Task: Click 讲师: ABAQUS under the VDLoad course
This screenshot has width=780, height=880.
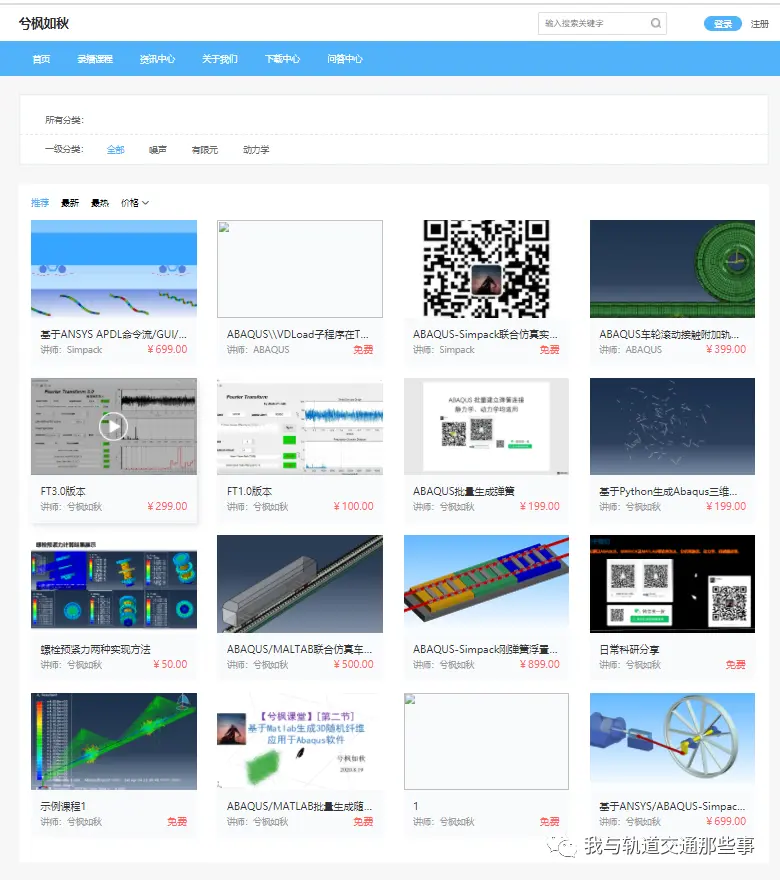Action: [258, 350]
